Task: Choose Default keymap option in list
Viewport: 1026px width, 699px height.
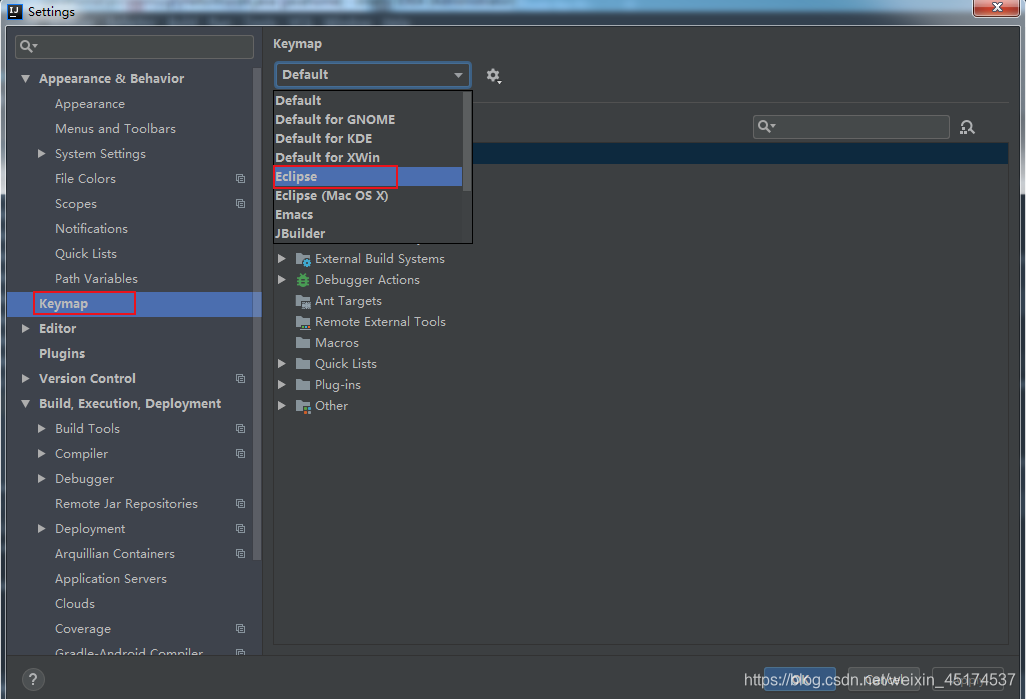Action: tap(368, 101)
